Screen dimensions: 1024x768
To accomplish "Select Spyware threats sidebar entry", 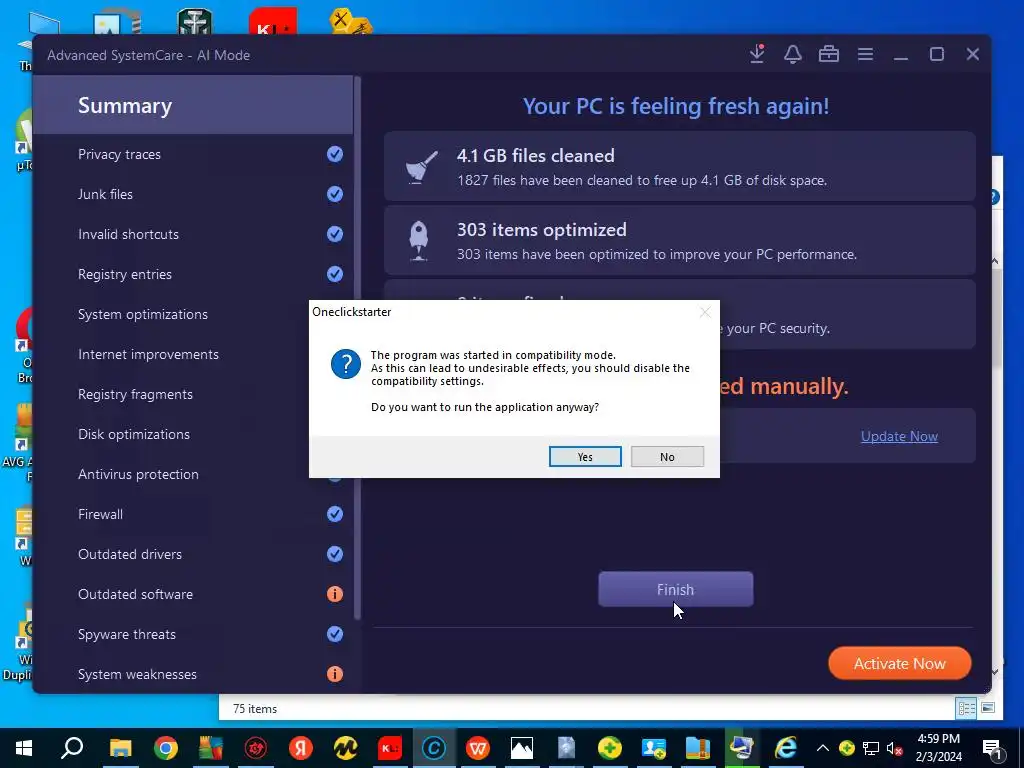I will pos(127,634).
